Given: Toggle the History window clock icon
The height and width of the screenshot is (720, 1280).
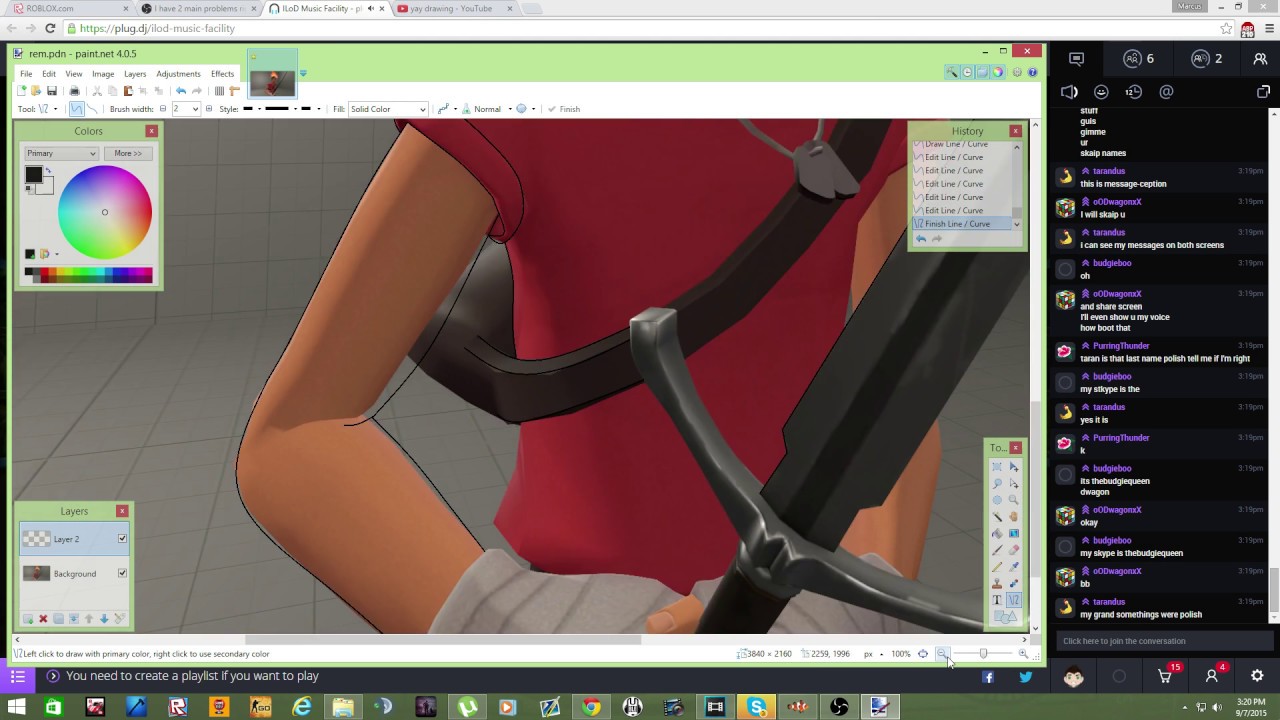Looking at the screenshot, I should pos(967,72).
